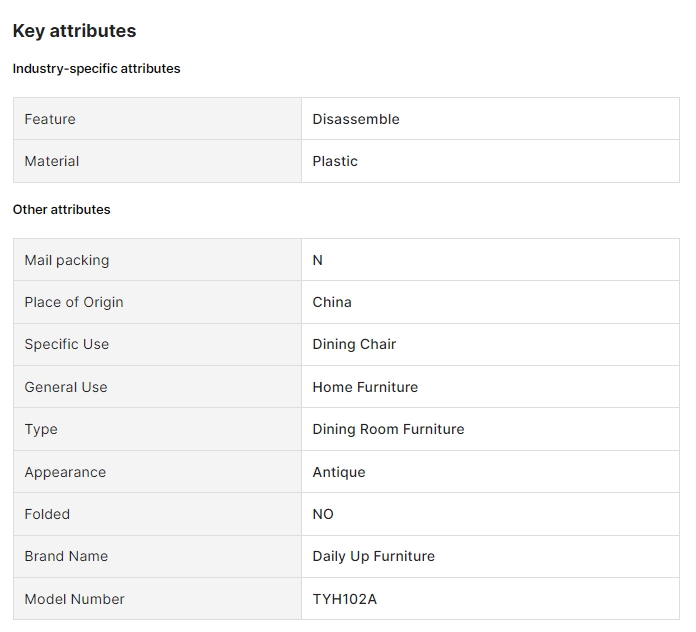Click the Key attributes heading

click(x=74, y=31)
